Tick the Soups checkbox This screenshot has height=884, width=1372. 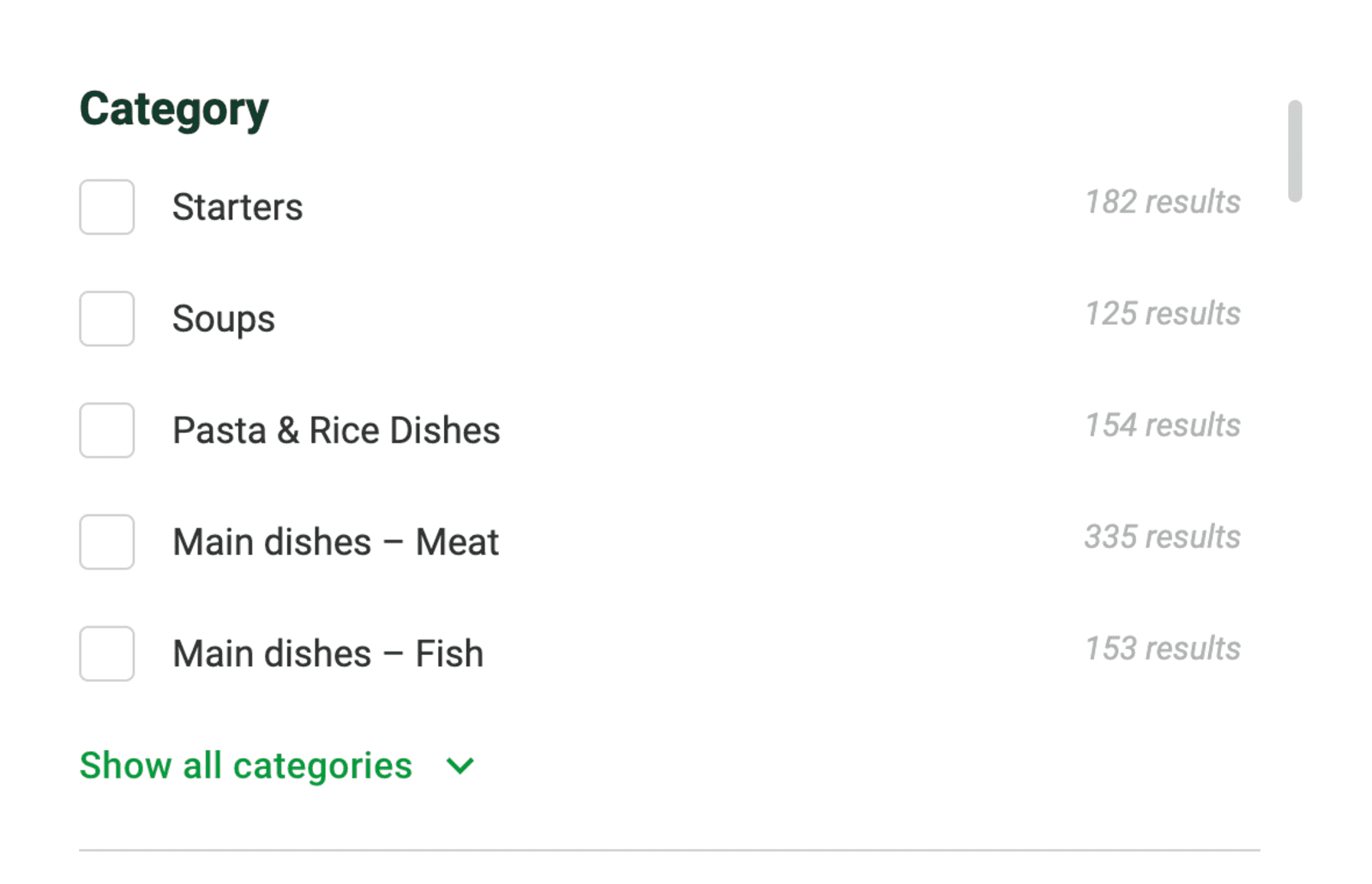(107, 318)
